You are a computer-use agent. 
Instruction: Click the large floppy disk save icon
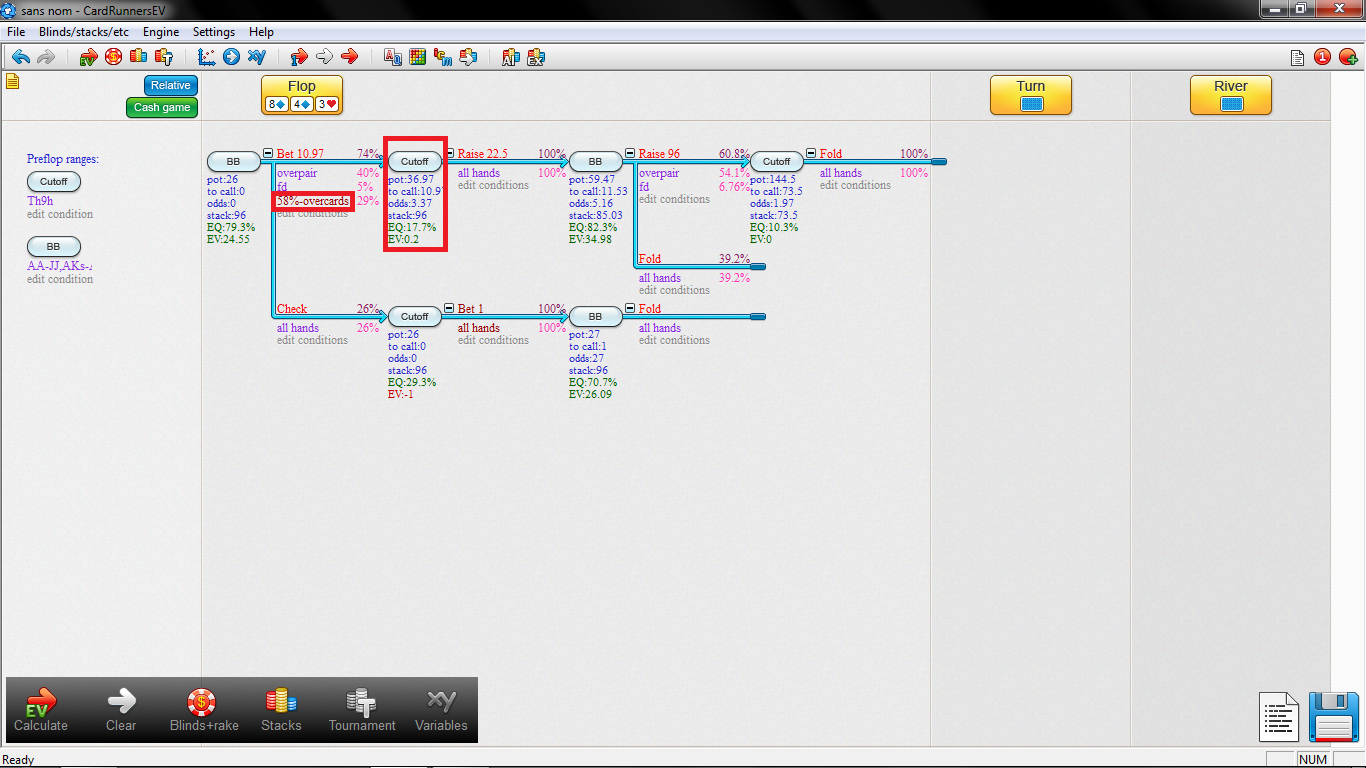[1333, 716]
